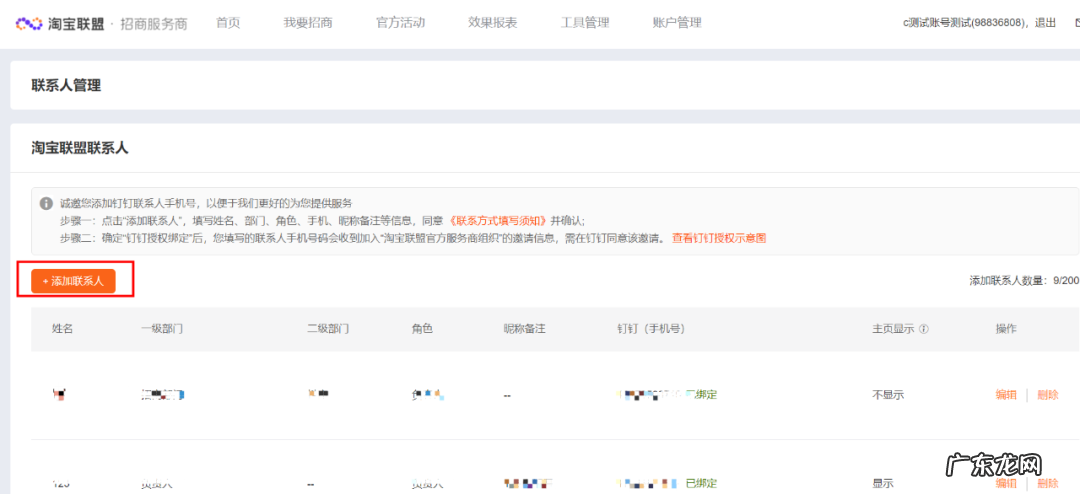This screenshot has height=494, width=1080.
Task: Click the 已绑定 status in first row
Action: [x=702, y=395]
